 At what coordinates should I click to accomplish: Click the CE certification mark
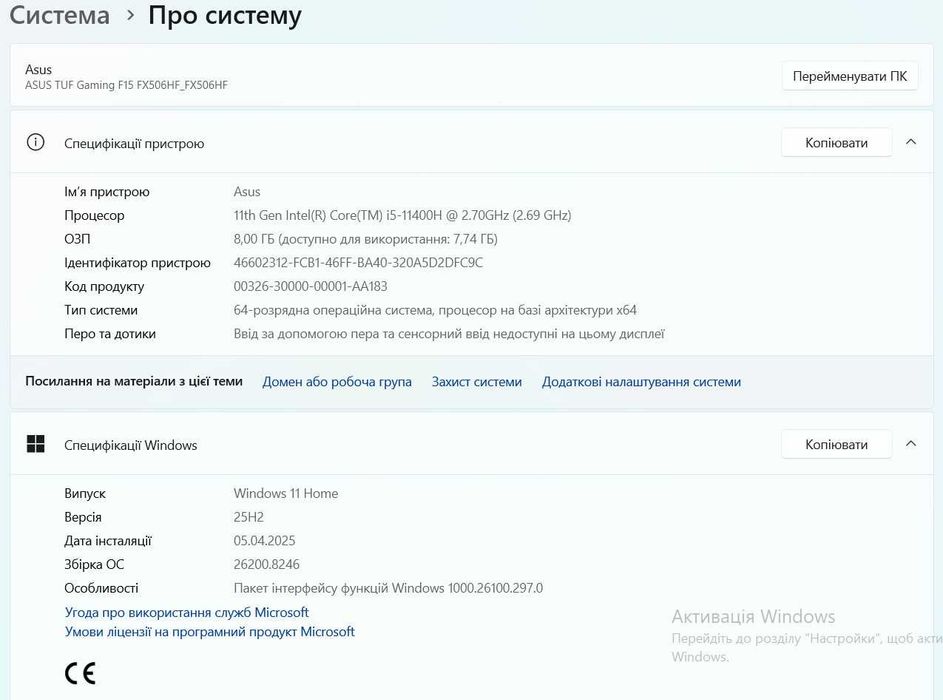point(80,673)
